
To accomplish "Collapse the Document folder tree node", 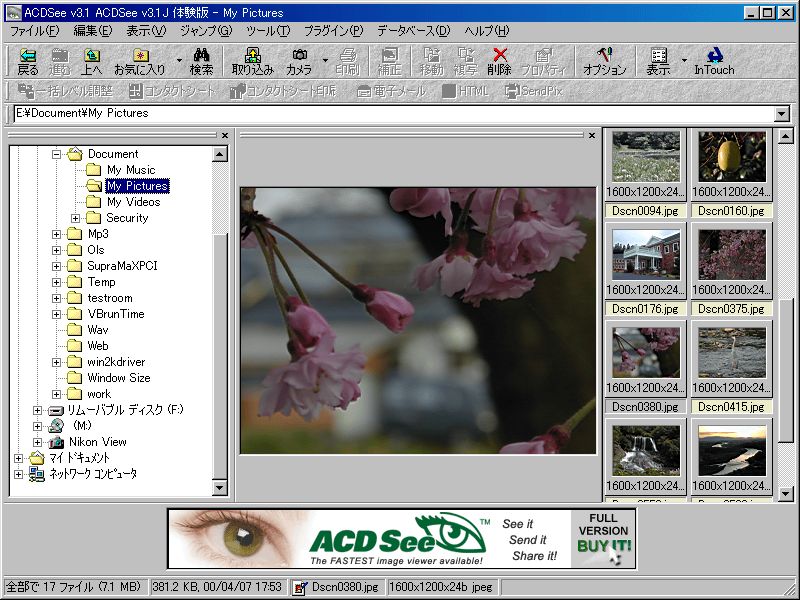I will coord(57,154).
